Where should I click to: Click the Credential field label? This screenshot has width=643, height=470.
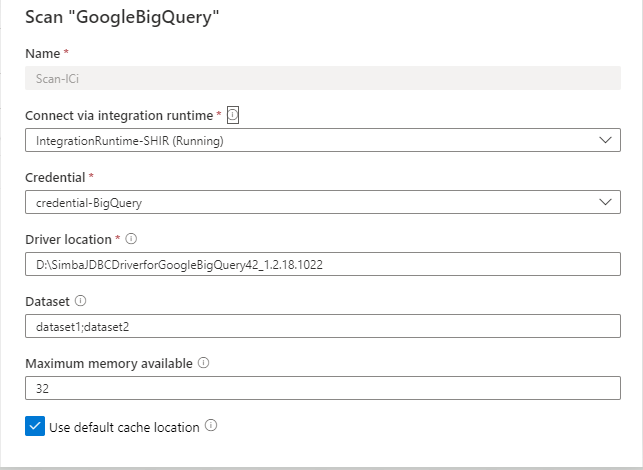click(x=56, y=178)
